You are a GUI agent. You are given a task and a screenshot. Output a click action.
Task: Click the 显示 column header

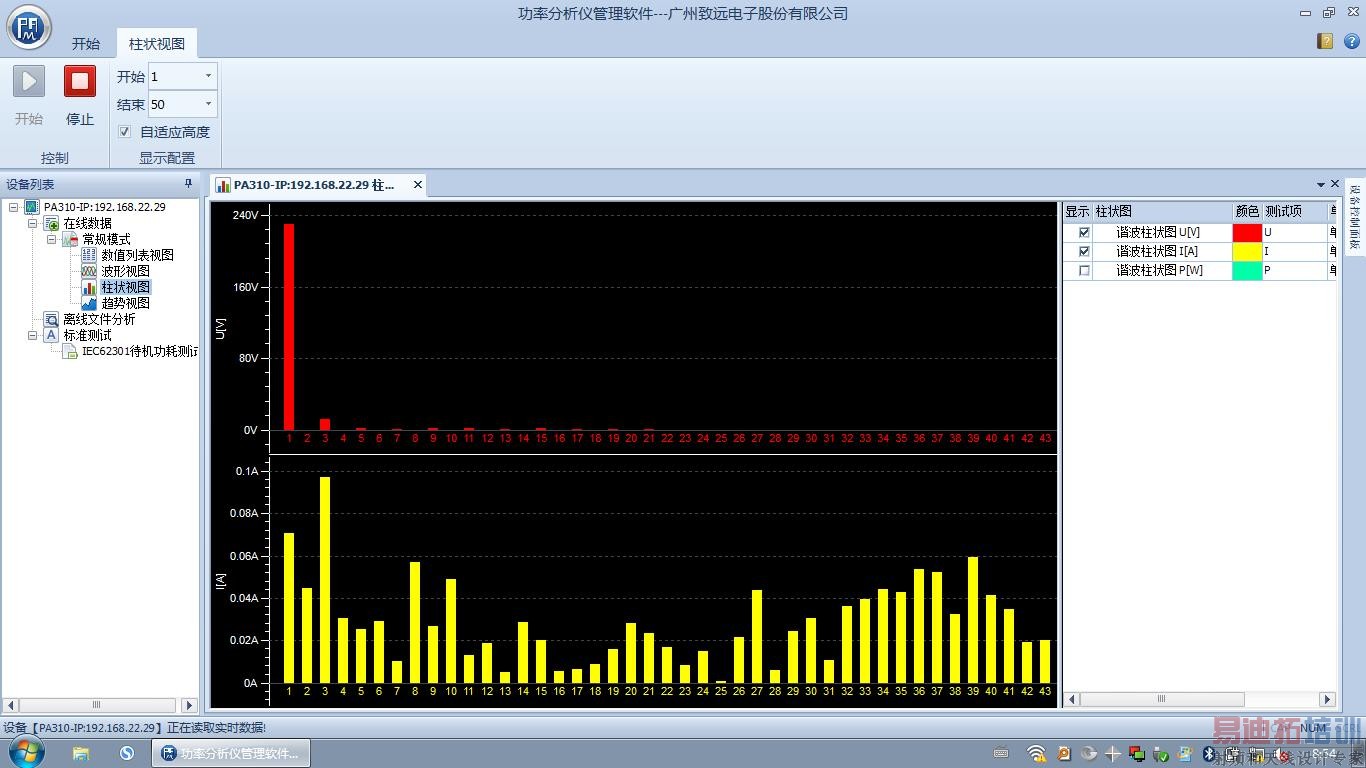pos(1077,212)
